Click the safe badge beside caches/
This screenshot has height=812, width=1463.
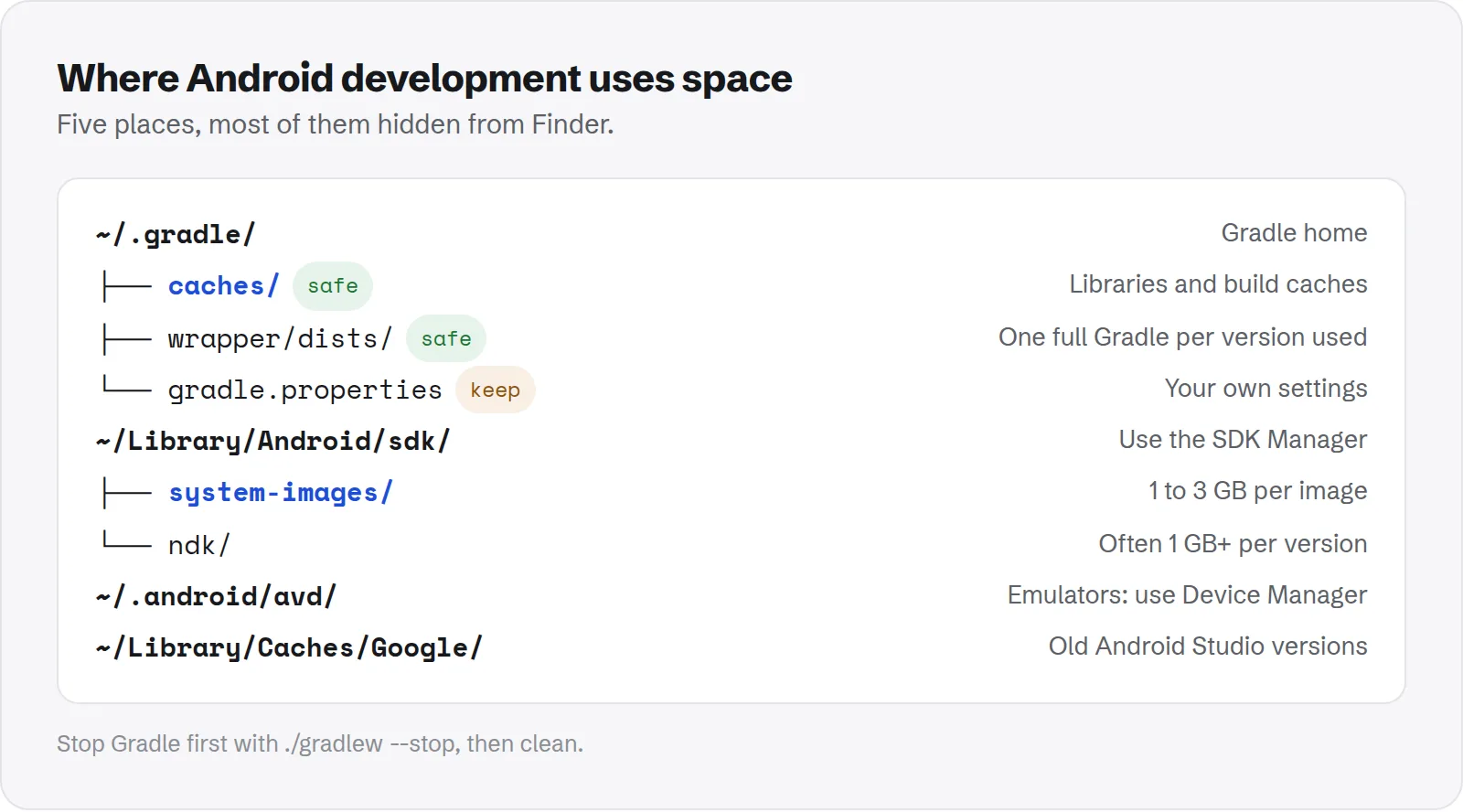coord(333,286)
